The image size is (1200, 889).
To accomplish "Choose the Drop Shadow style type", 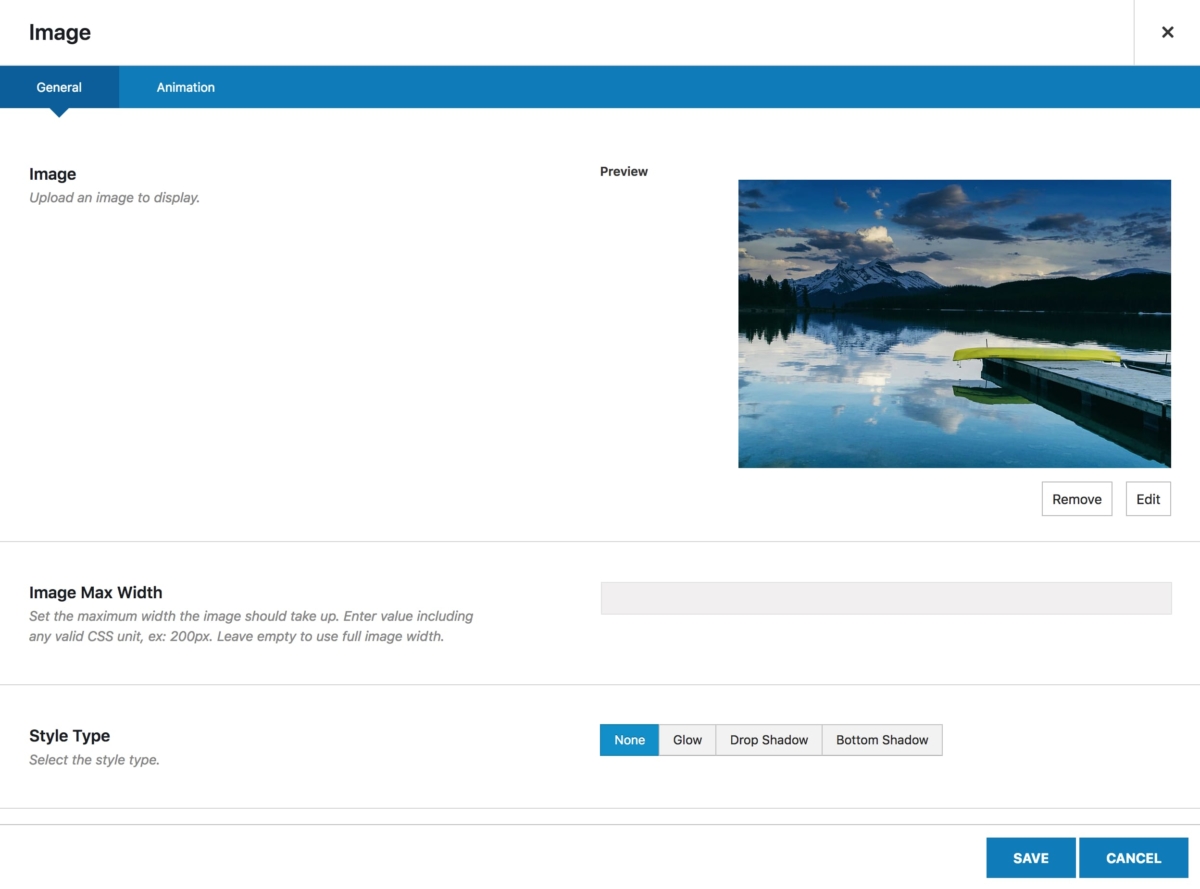I will point(769,740).
